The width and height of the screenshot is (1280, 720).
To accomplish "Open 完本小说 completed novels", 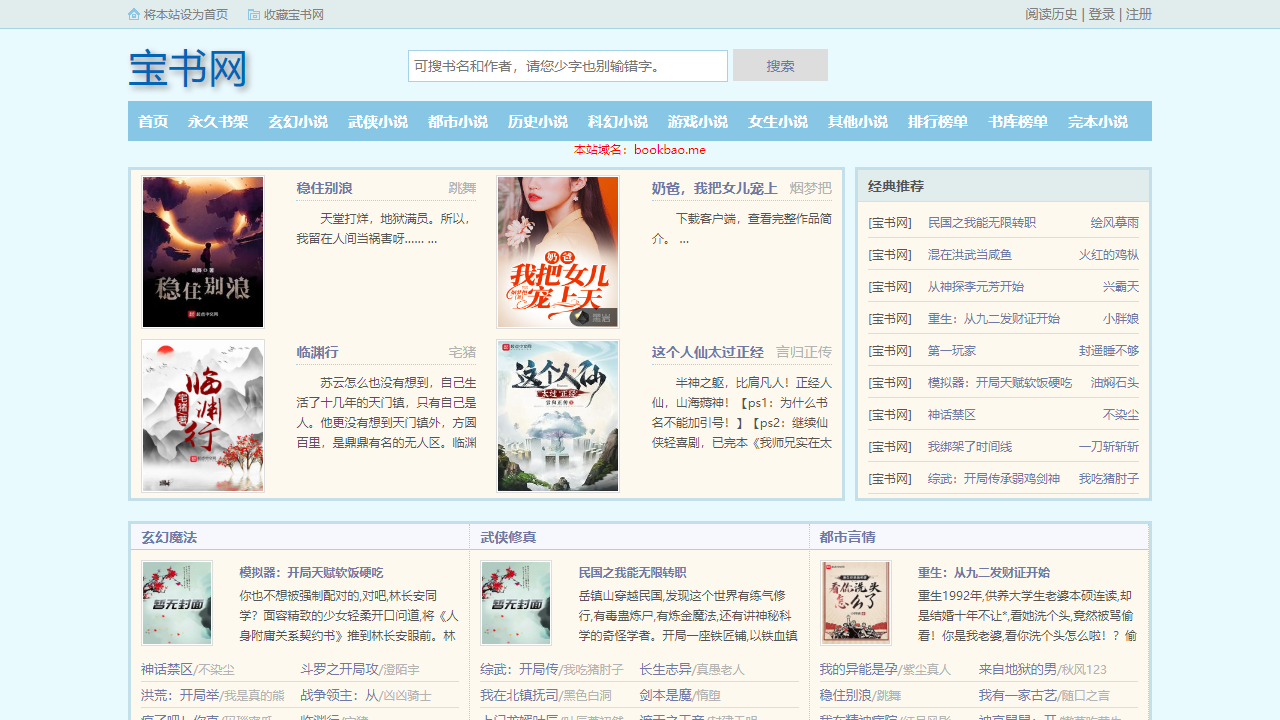I will click(1098, 121).
